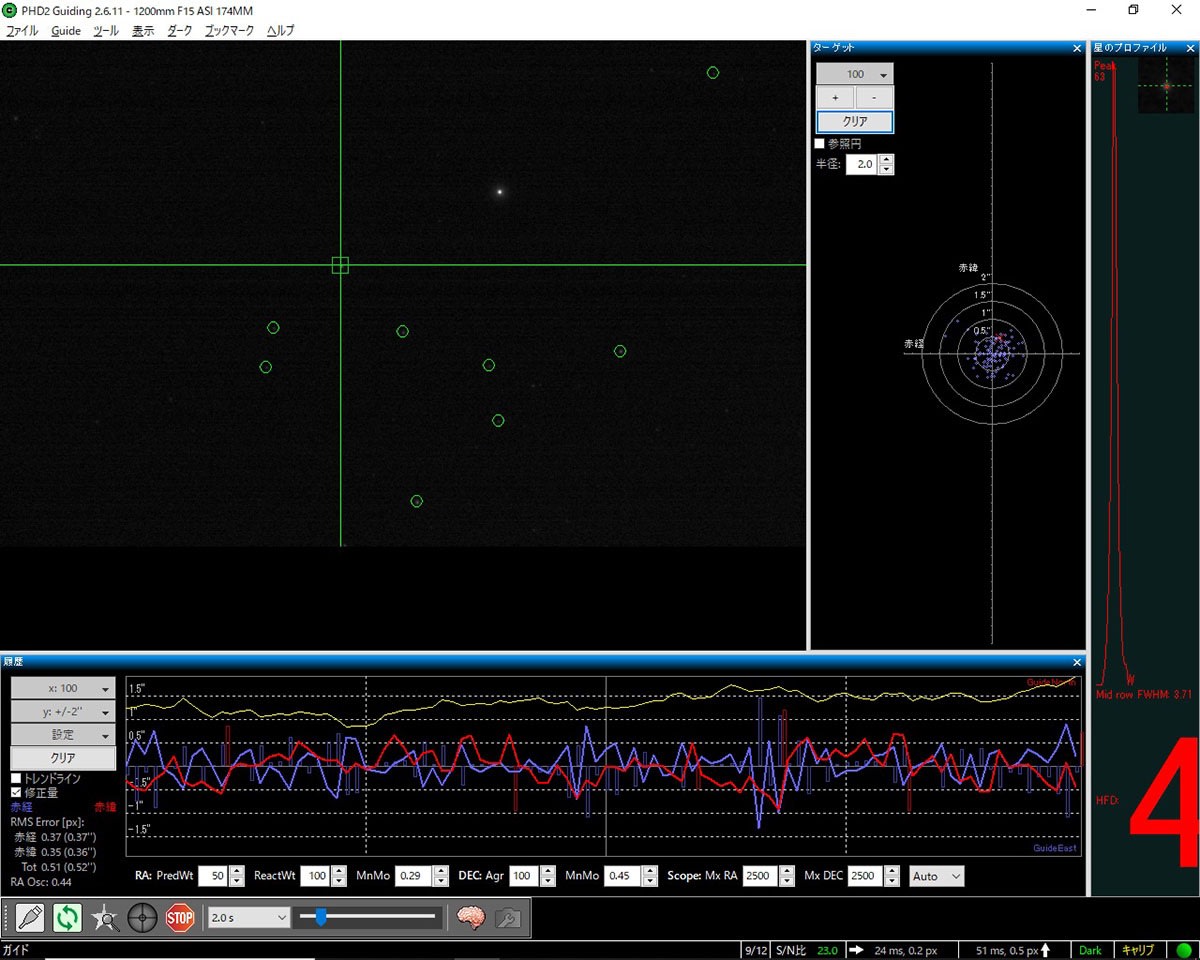Open the 2.0 s exposure time dropdown

[248, 917]
